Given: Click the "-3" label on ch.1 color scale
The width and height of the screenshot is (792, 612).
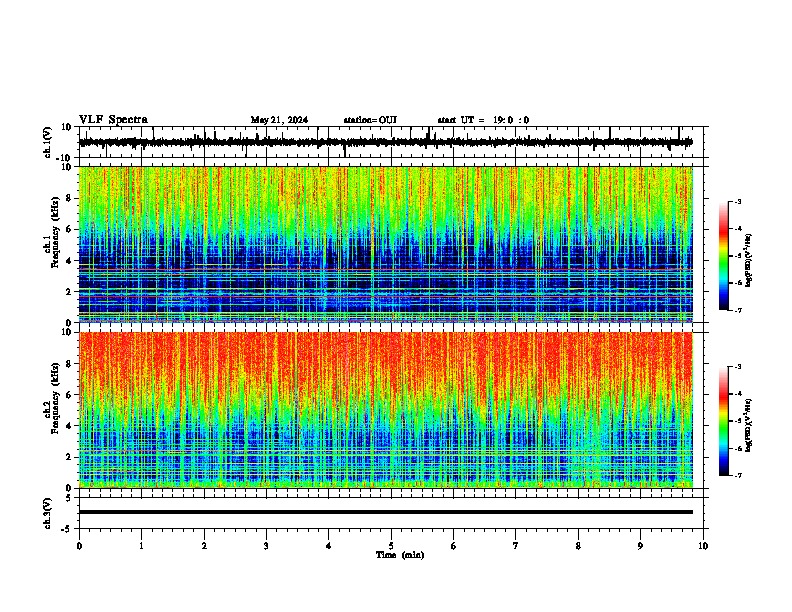Looking at the screenshot, I should click(737, 202).
